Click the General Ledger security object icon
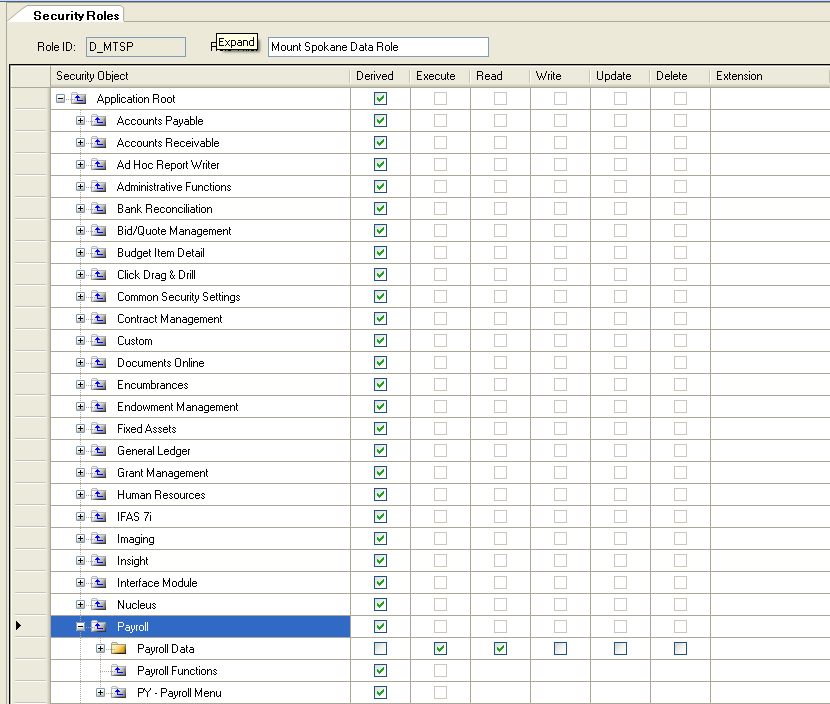The width and height of the screenshot is (830, 704). 97,450
